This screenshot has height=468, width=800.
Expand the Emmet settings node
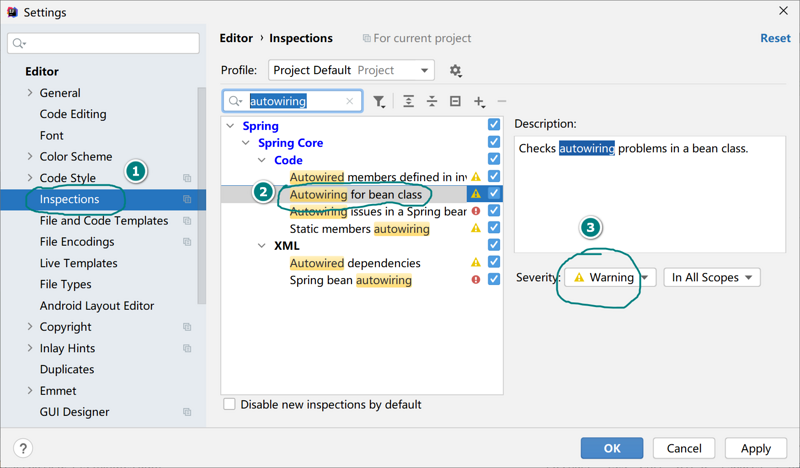(x=30, y=390)
